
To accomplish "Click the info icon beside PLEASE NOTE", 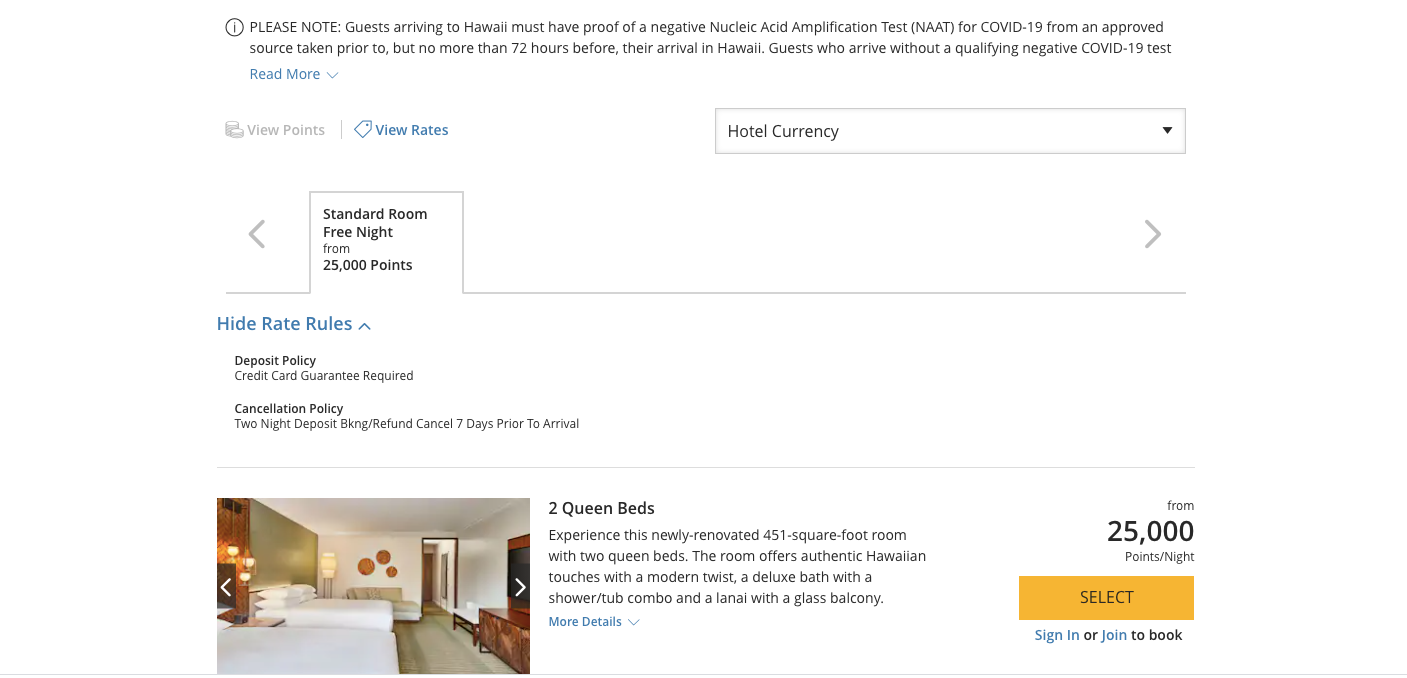I will coord(234,27).
